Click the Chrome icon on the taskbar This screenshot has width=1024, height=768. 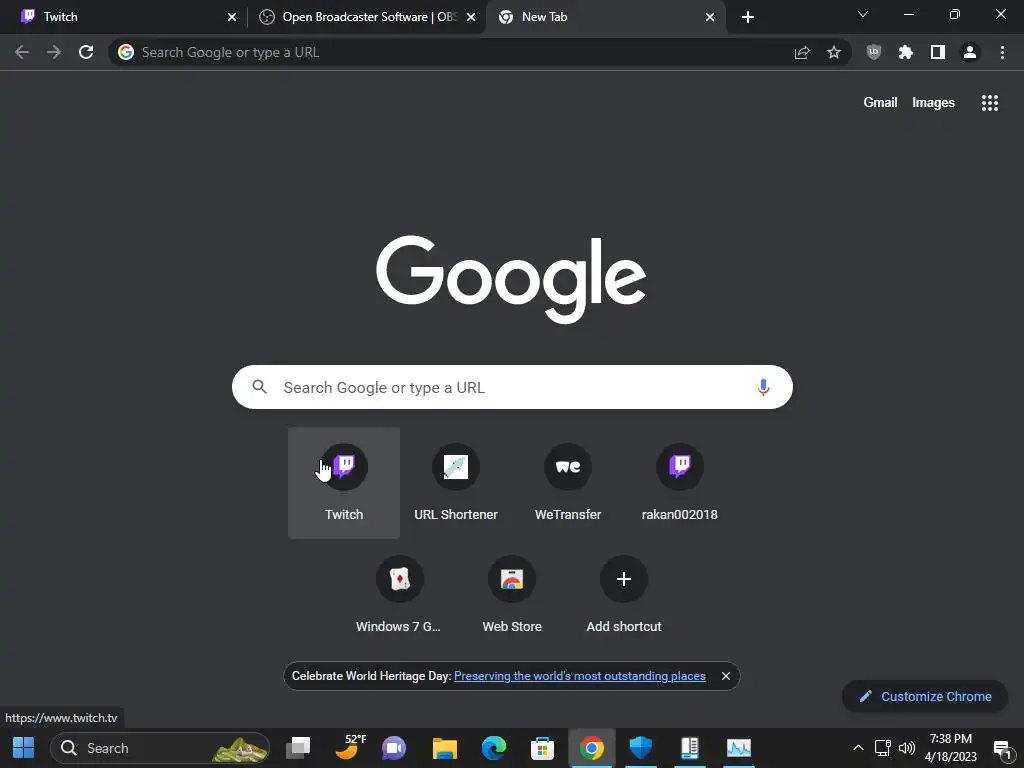coord(591,748)
